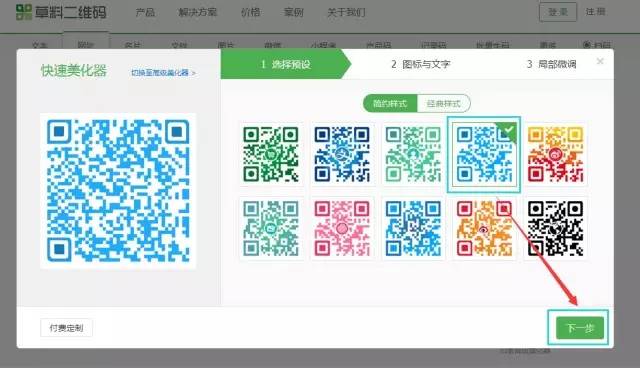The width and height of the screenshot is (640, 368).
Task: Close the 快速美化器 dialog
Action: tap(600, 61)
